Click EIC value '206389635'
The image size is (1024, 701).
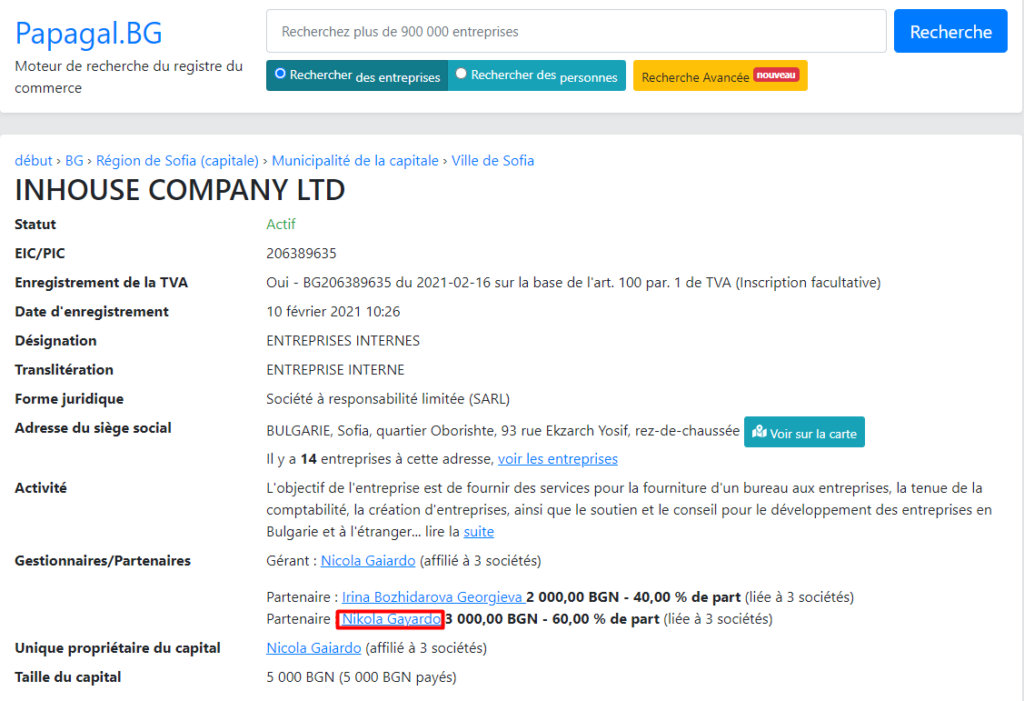pyautogui.click(x=301, y=253)
